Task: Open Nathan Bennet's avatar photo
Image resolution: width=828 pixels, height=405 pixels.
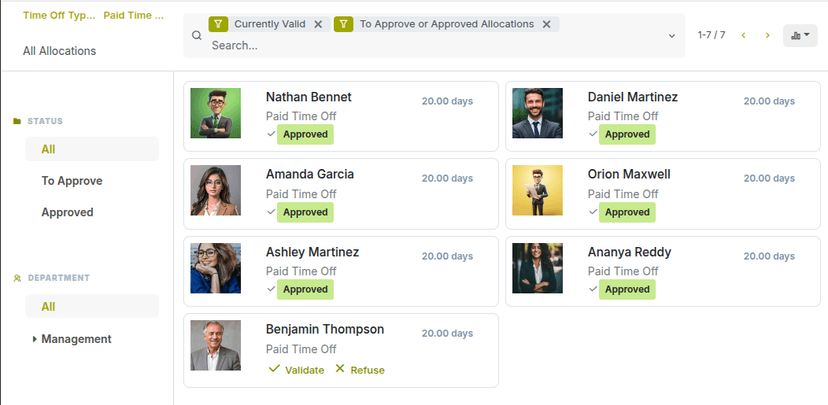Action: pos(216,113)
